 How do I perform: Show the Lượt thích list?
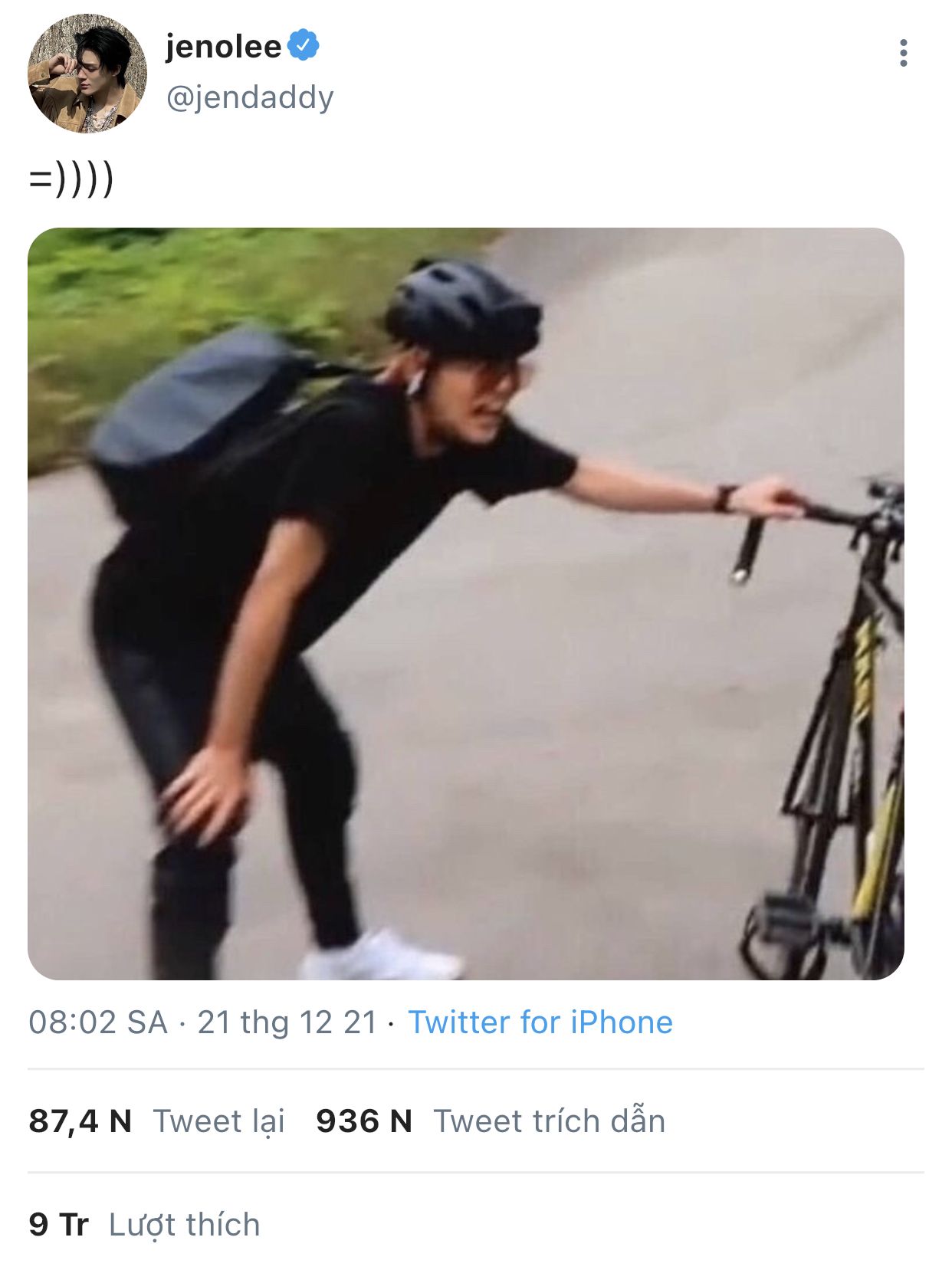point(185,1225)
